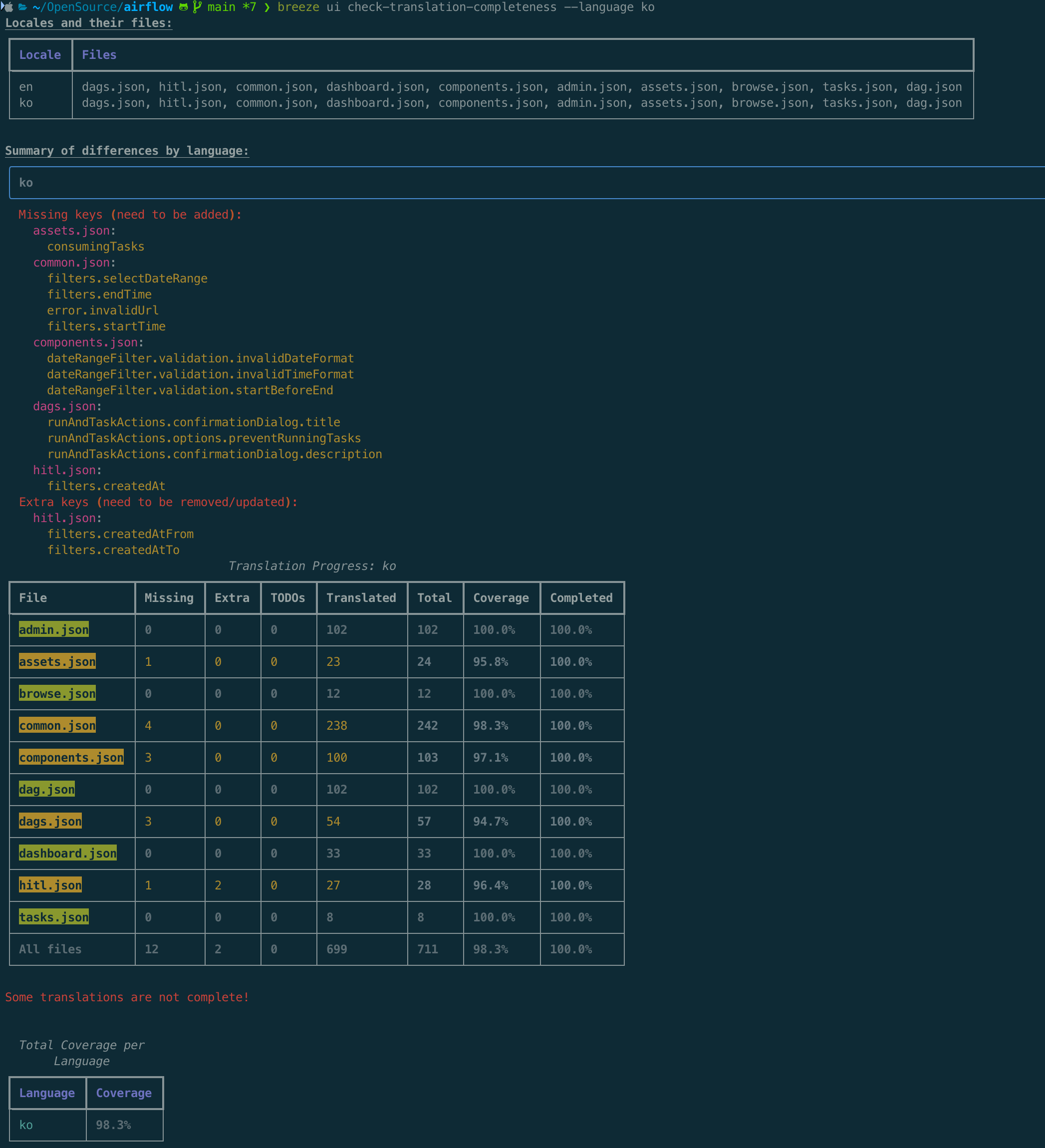Image resolution: width=1045 pixels, height=1148 pixels.
Task: Click the Apple logo in prompt
Action: coord(7,7)
